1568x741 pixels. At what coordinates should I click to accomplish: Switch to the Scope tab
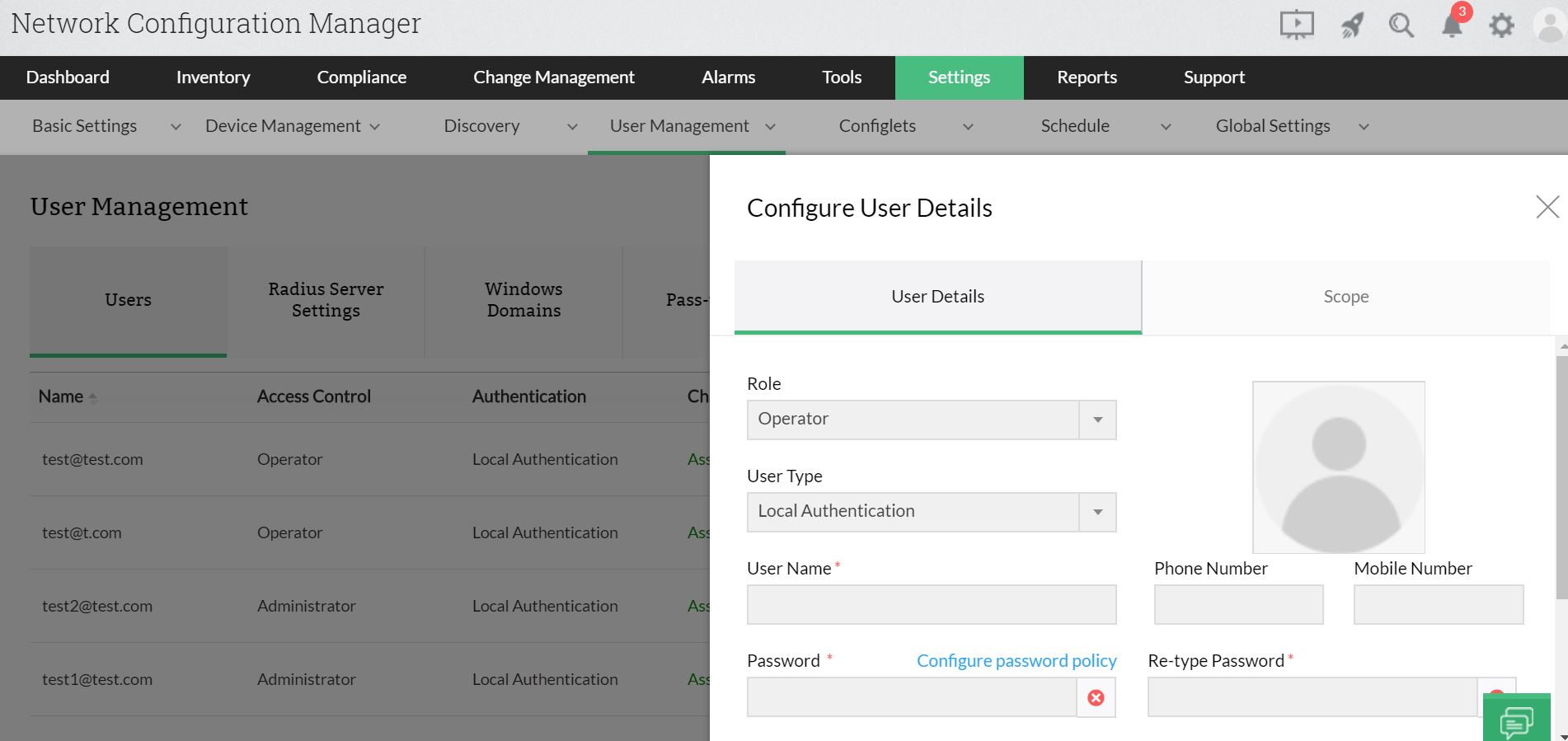1345,297
